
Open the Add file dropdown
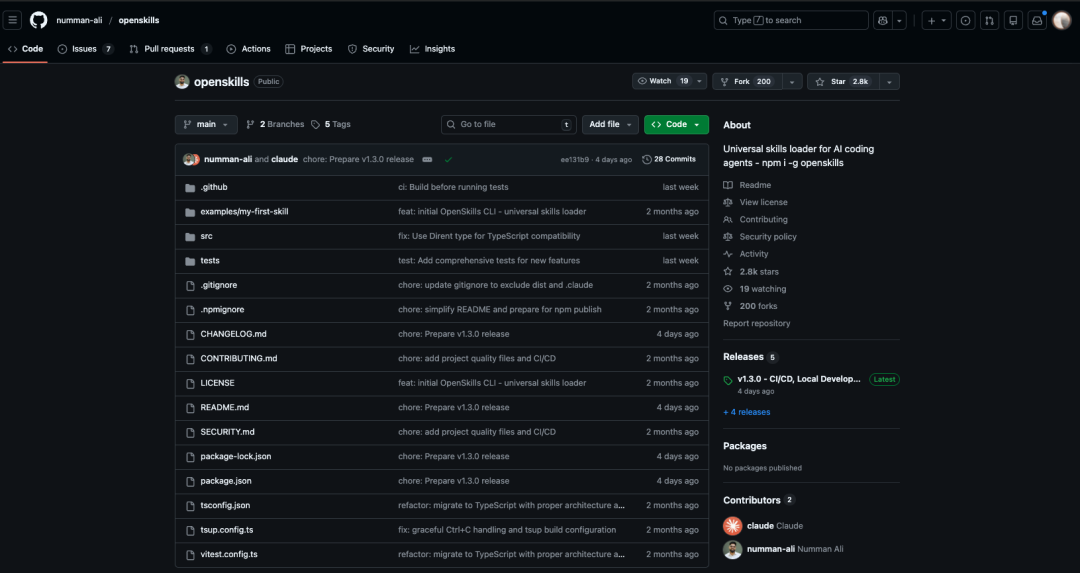[x=609, y=124]
